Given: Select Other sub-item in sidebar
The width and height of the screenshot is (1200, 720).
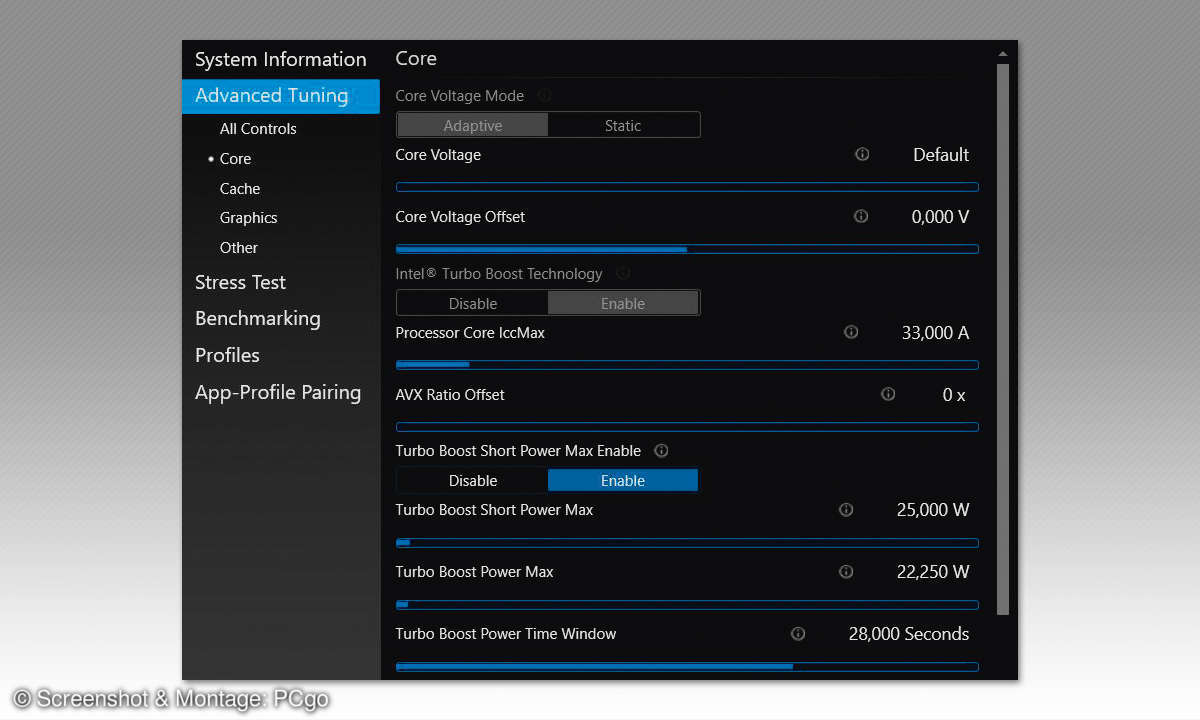Looking at the screenshot, I should point(239,247).
